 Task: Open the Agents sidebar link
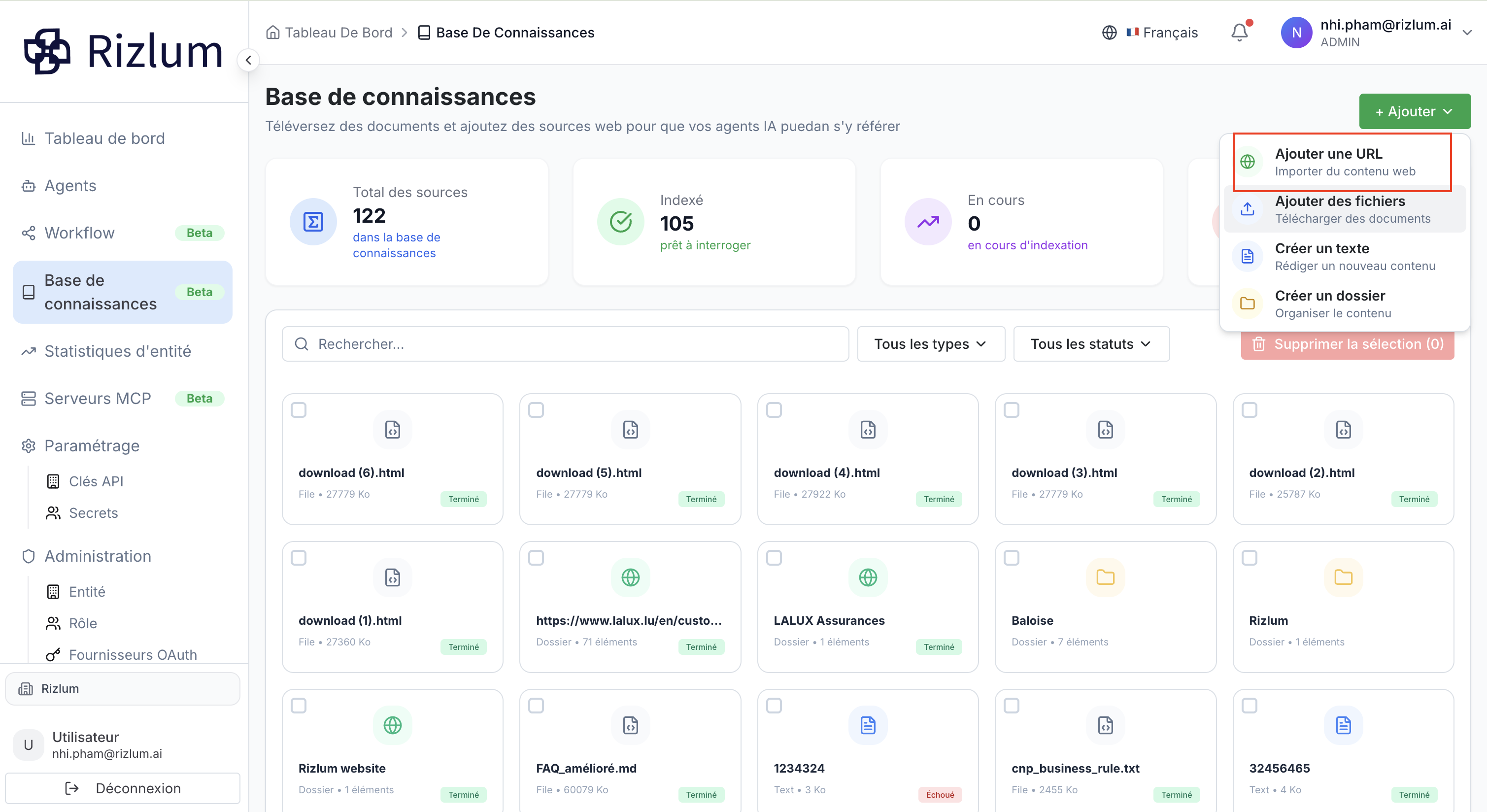point(70,186)
